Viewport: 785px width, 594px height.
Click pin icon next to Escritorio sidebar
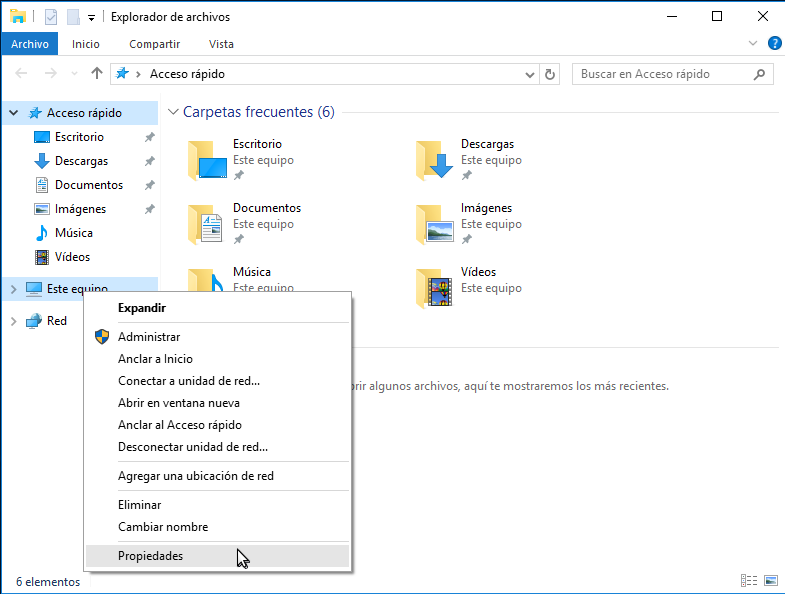149,137
